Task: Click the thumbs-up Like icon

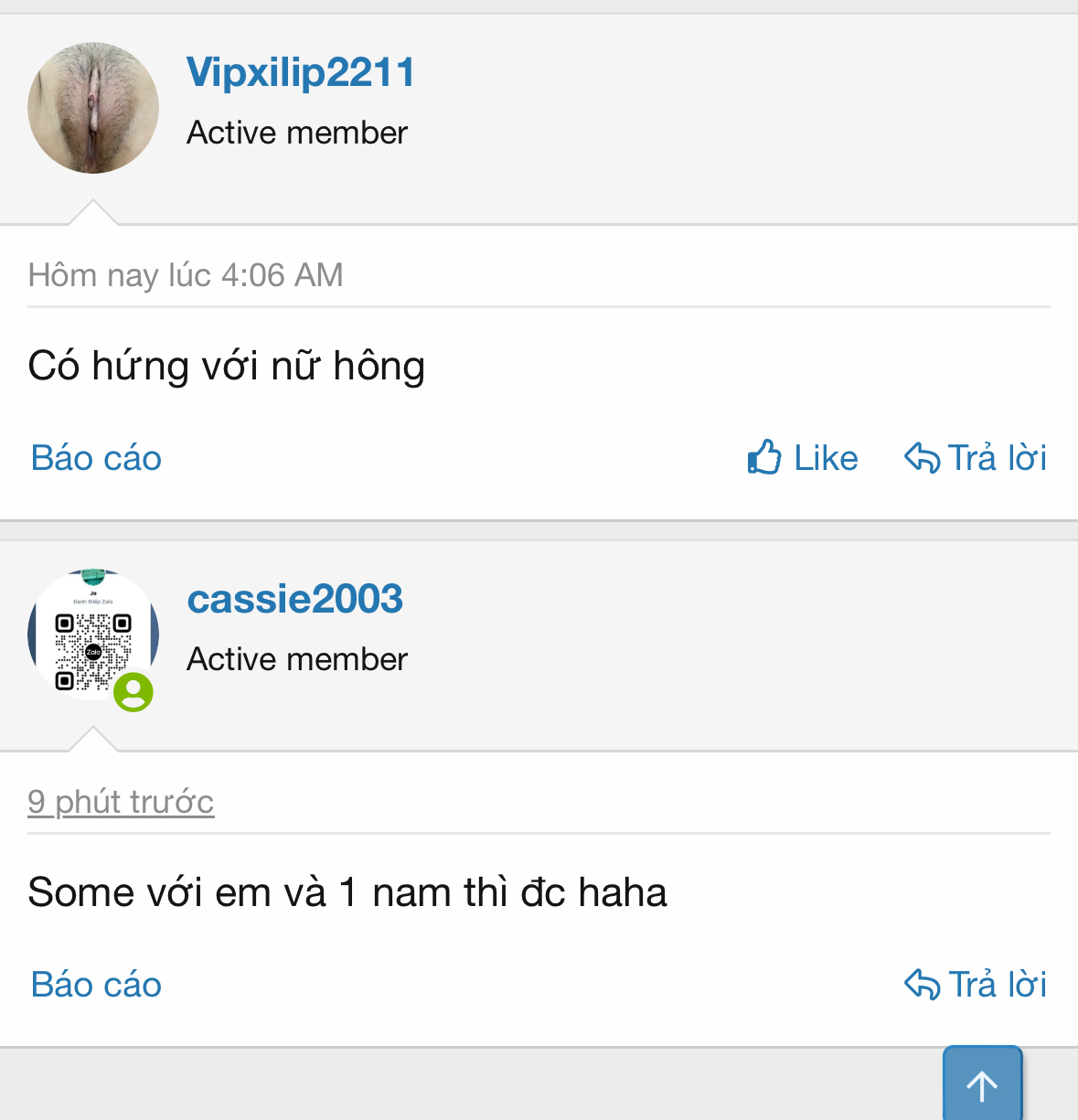Action: pos(764,456)
